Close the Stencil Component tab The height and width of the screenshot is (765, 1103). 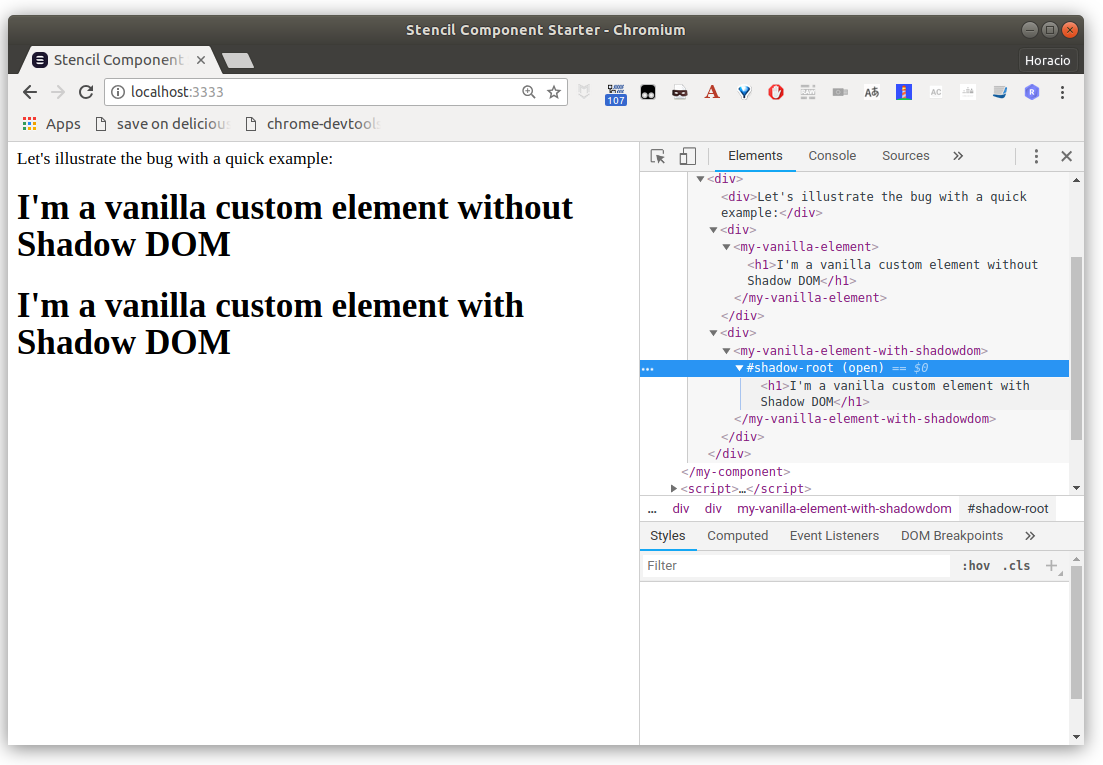click(200, 60)
